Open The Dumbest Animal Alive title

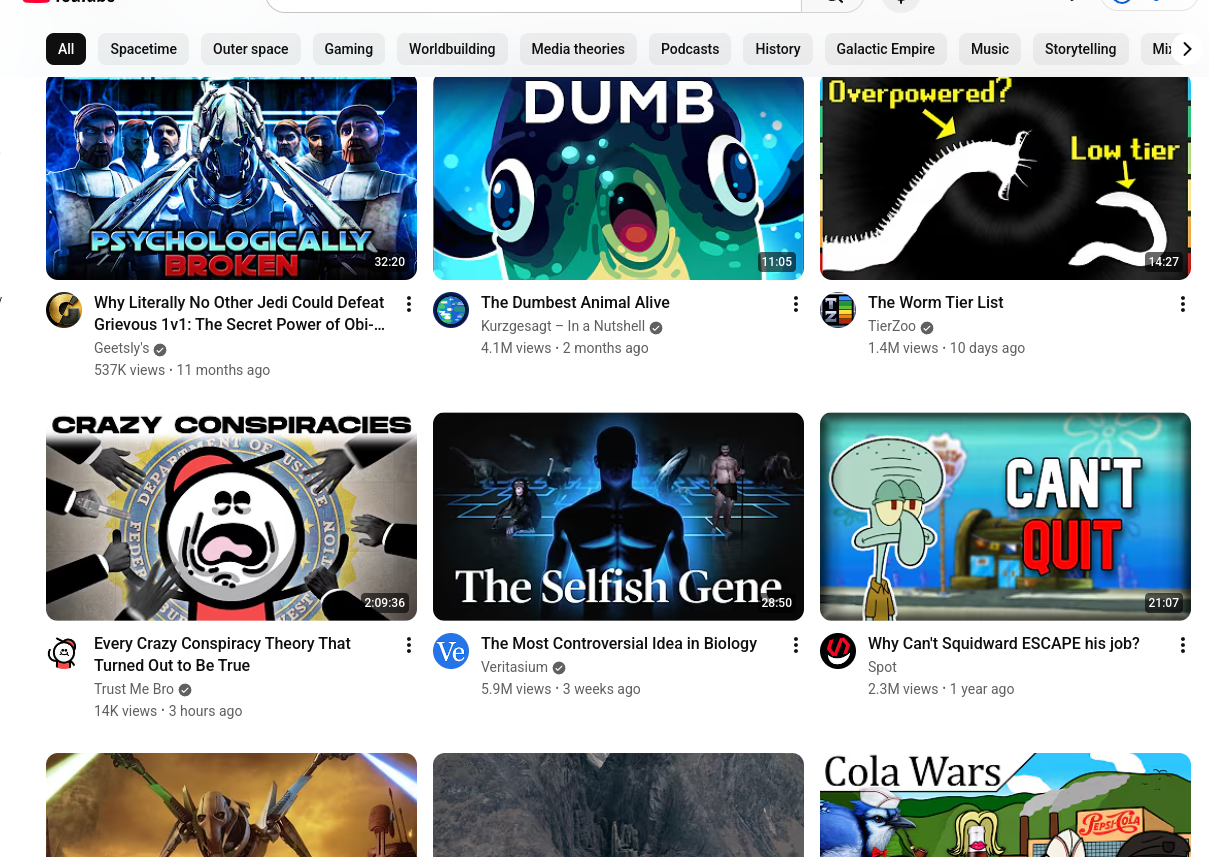(x=575, y=302)
